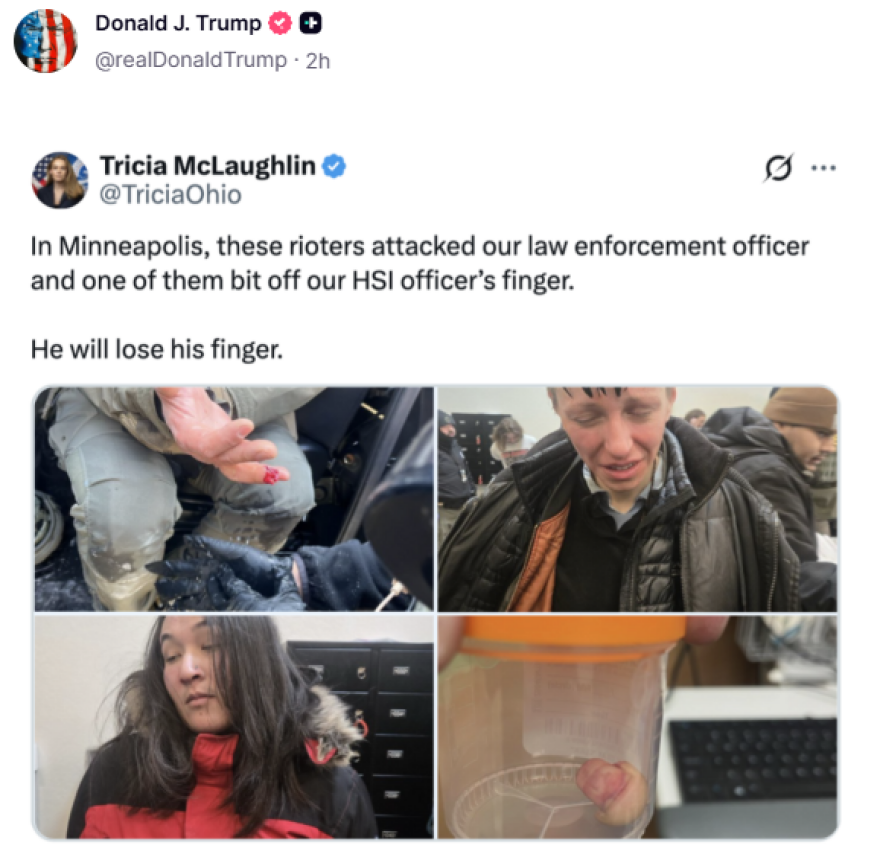Click the Grok slashed-circle icon on the tweet
The image size is (880, 863).
779,167
